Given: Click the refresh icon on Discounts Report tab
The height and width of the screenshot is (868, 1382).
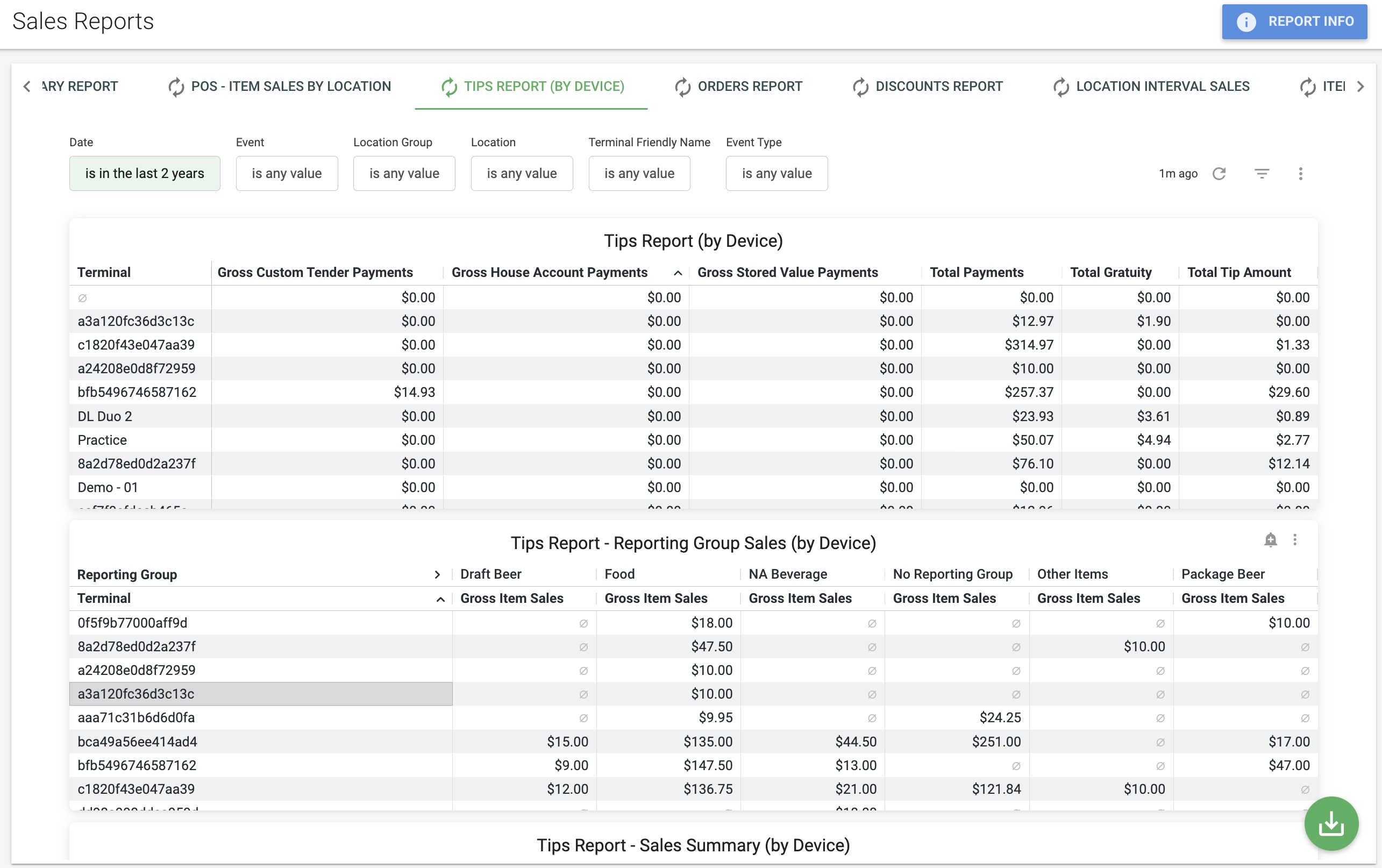Looking at the screenshot, I should 860,87.
